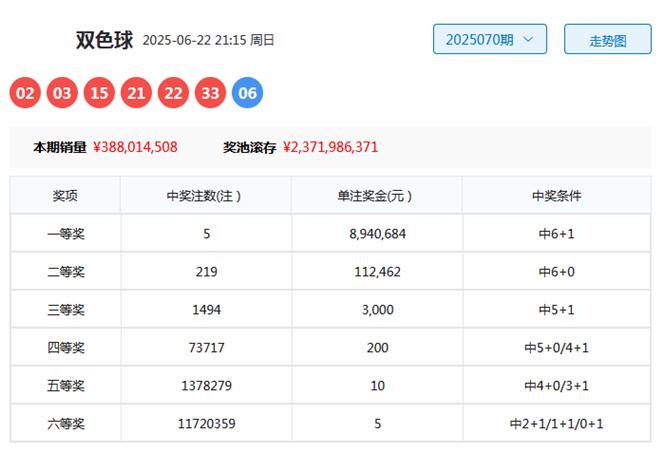Click fourth prize winner count 73717
This screenshot has height=452, width=662.
click(x=206, y=347)
